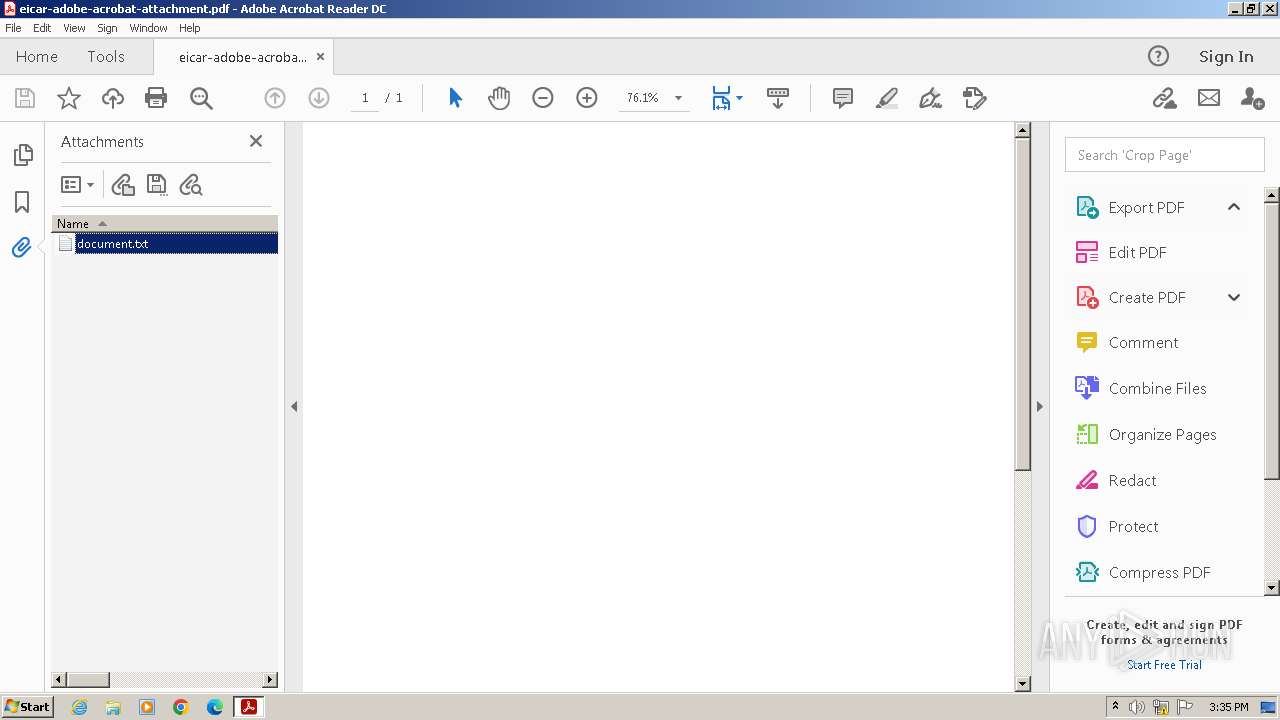This screenshot has height=720, width=1280.
Task: Close the Attachments panel
Action: pos(256,141)
